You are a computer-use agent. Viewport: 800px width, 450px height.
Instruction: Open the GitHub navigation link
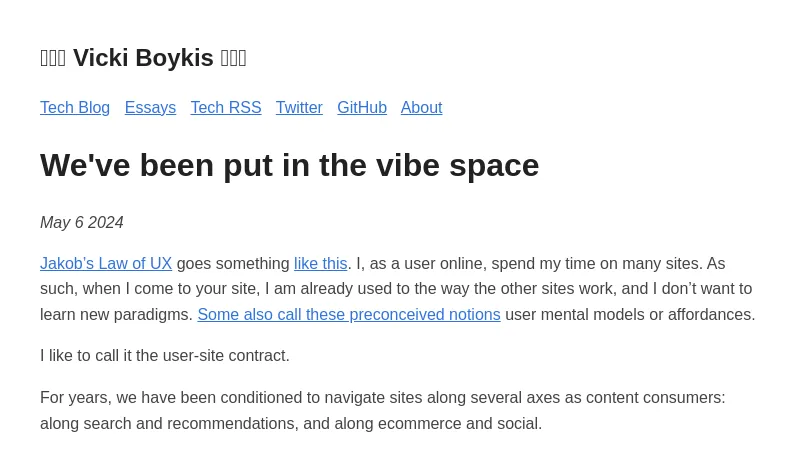[362, 108]
